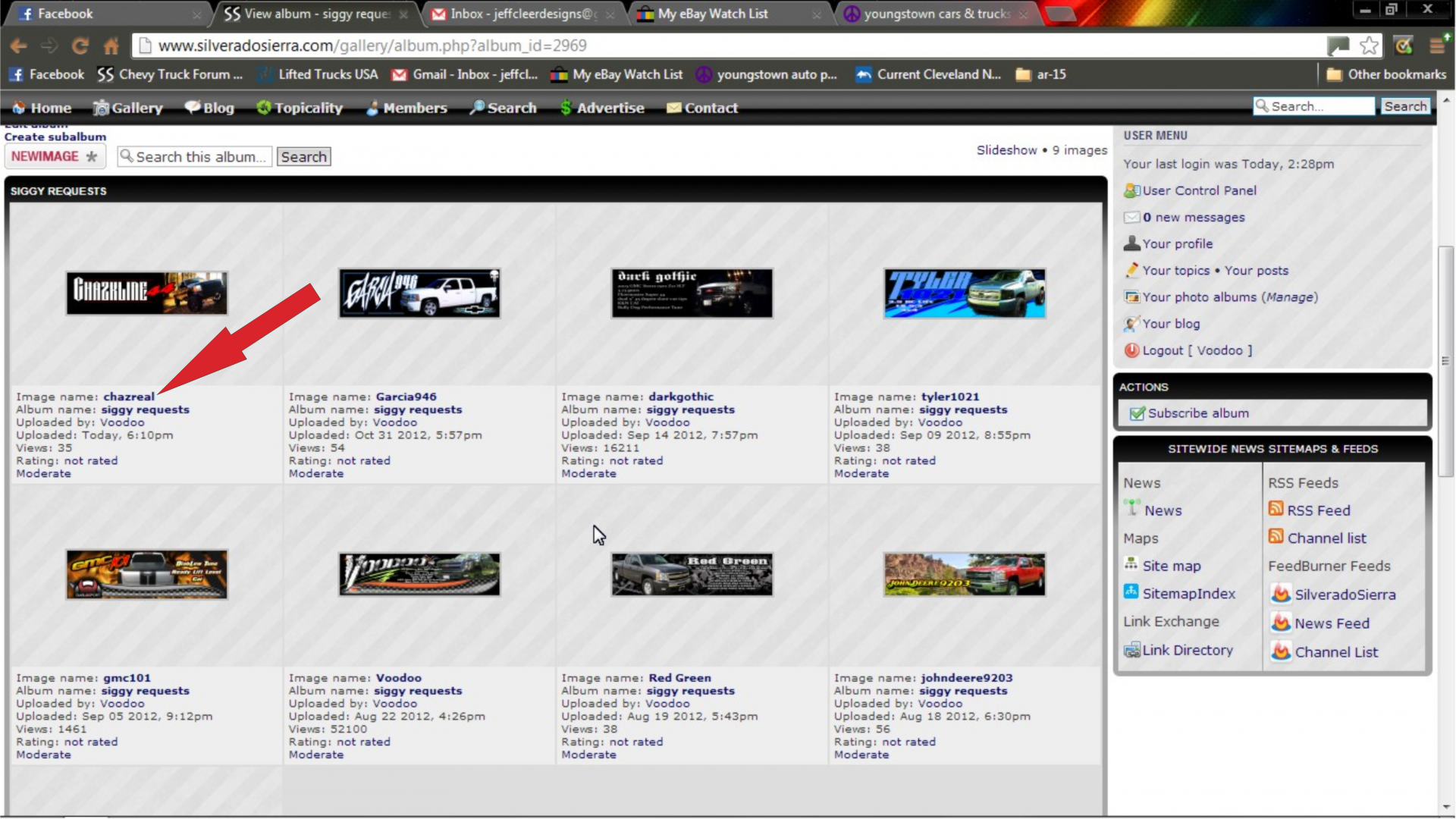Image resolution: width=1456 pixels, height=819 pixels.
Task: Open Your photo albums link
Action: 1199,297
